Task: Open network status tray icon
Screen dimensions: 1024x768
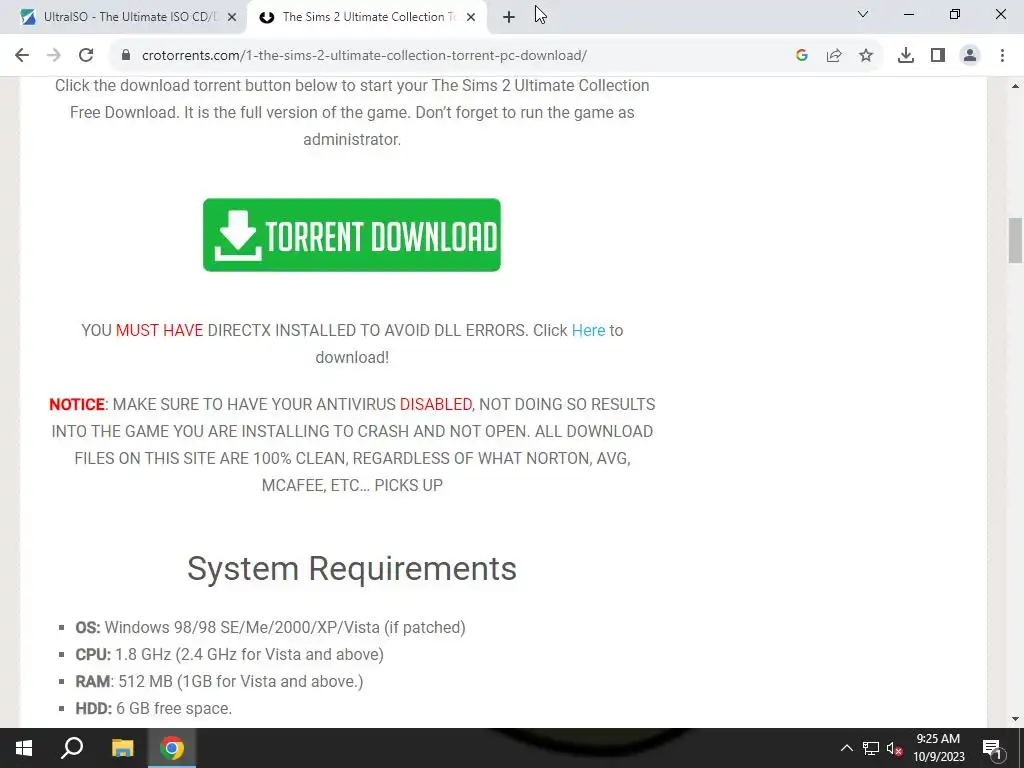Action: (x=871, y=748)
